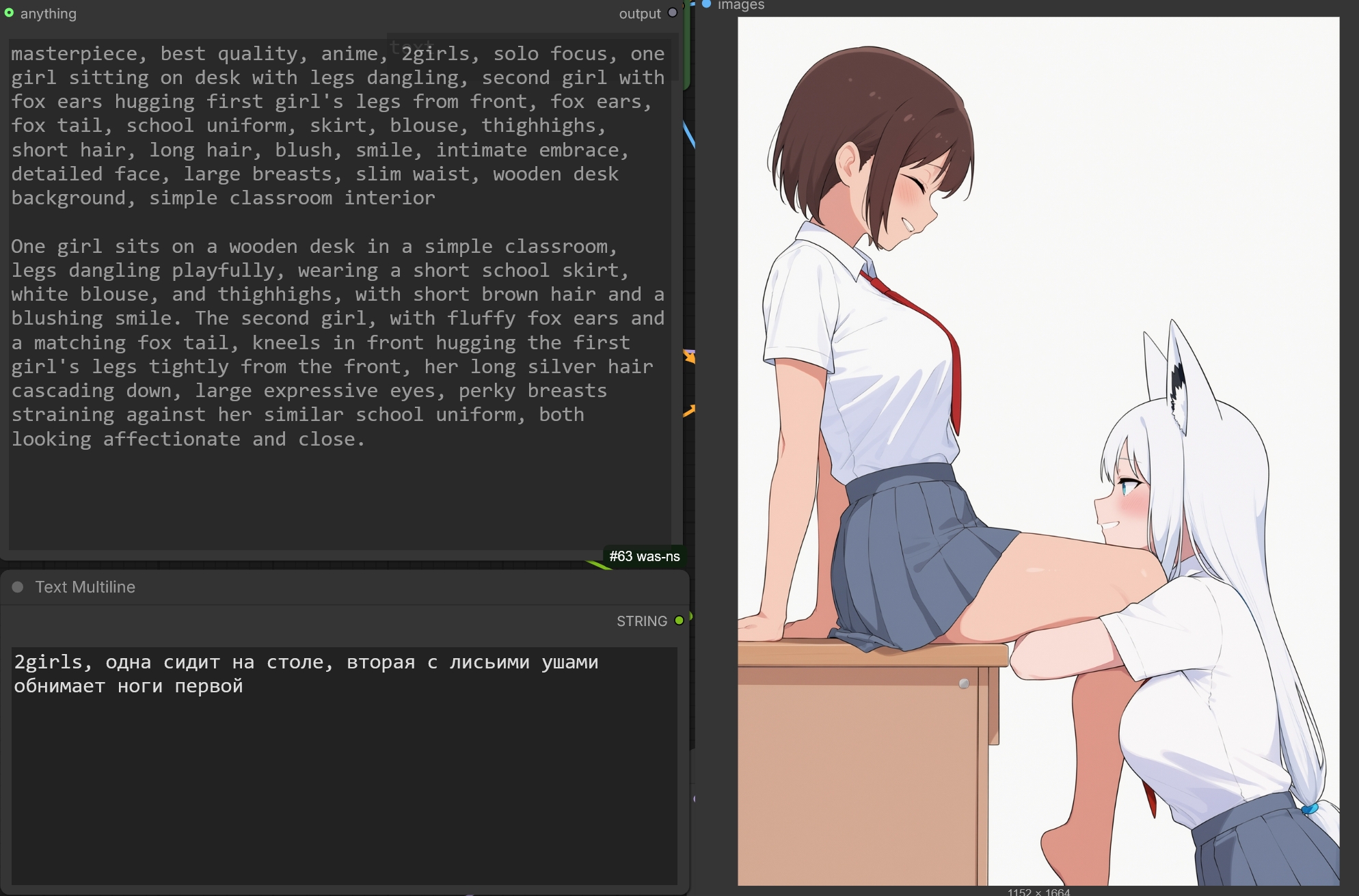1359x896 pixels.
Task: Click the 'STRING' output label
Action: click(x=641, y=621)
